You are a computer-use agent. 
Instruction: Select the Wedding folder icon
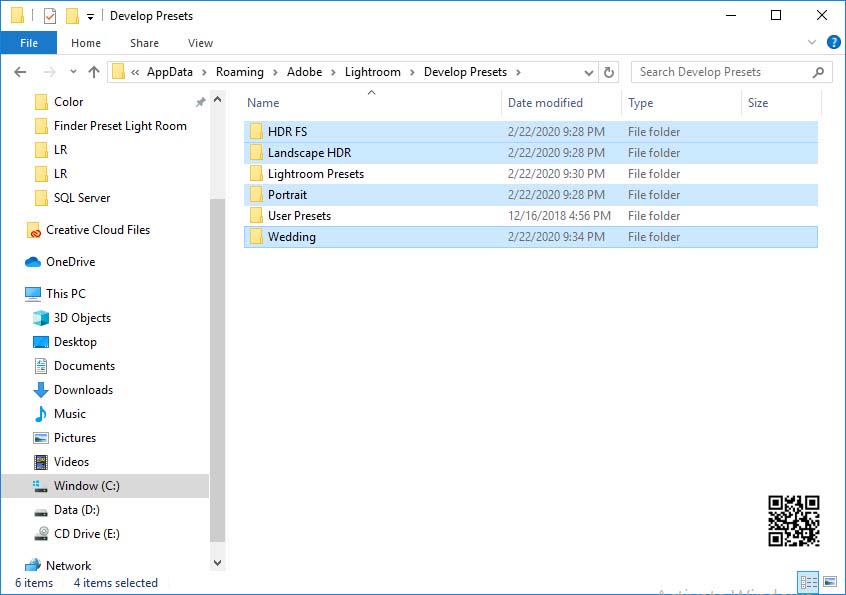click(x=256, y=236)
